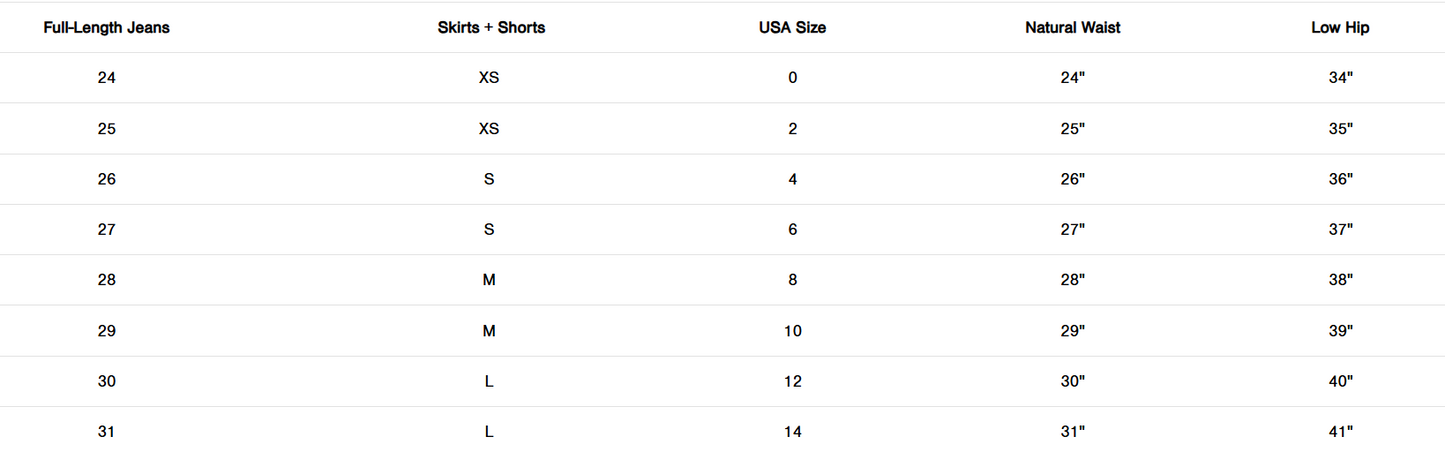This screenshot has width=1445, height=452.
Task: Select the Low Hip column header
Action: (1340, 28)
